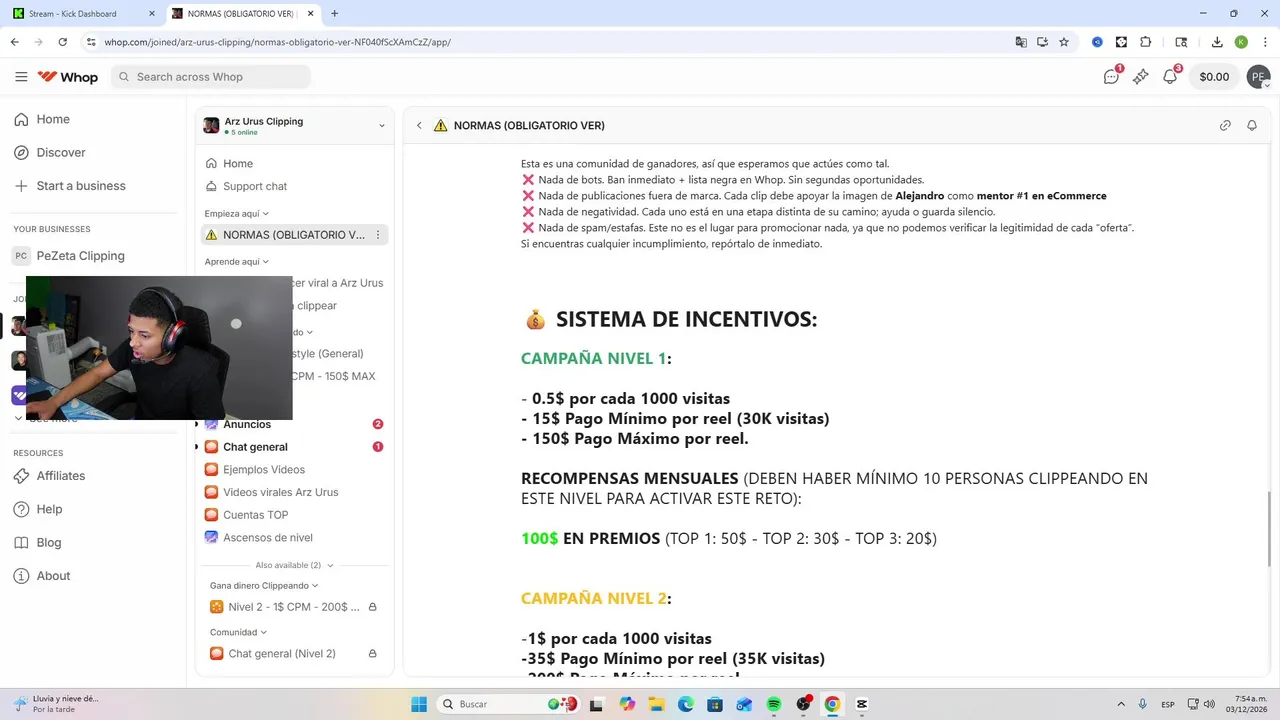This screenshot has width=1280, height=720.
Task: Click the Buscar taskbar search box
Action: pyautogui.click(x=510, y=704)
